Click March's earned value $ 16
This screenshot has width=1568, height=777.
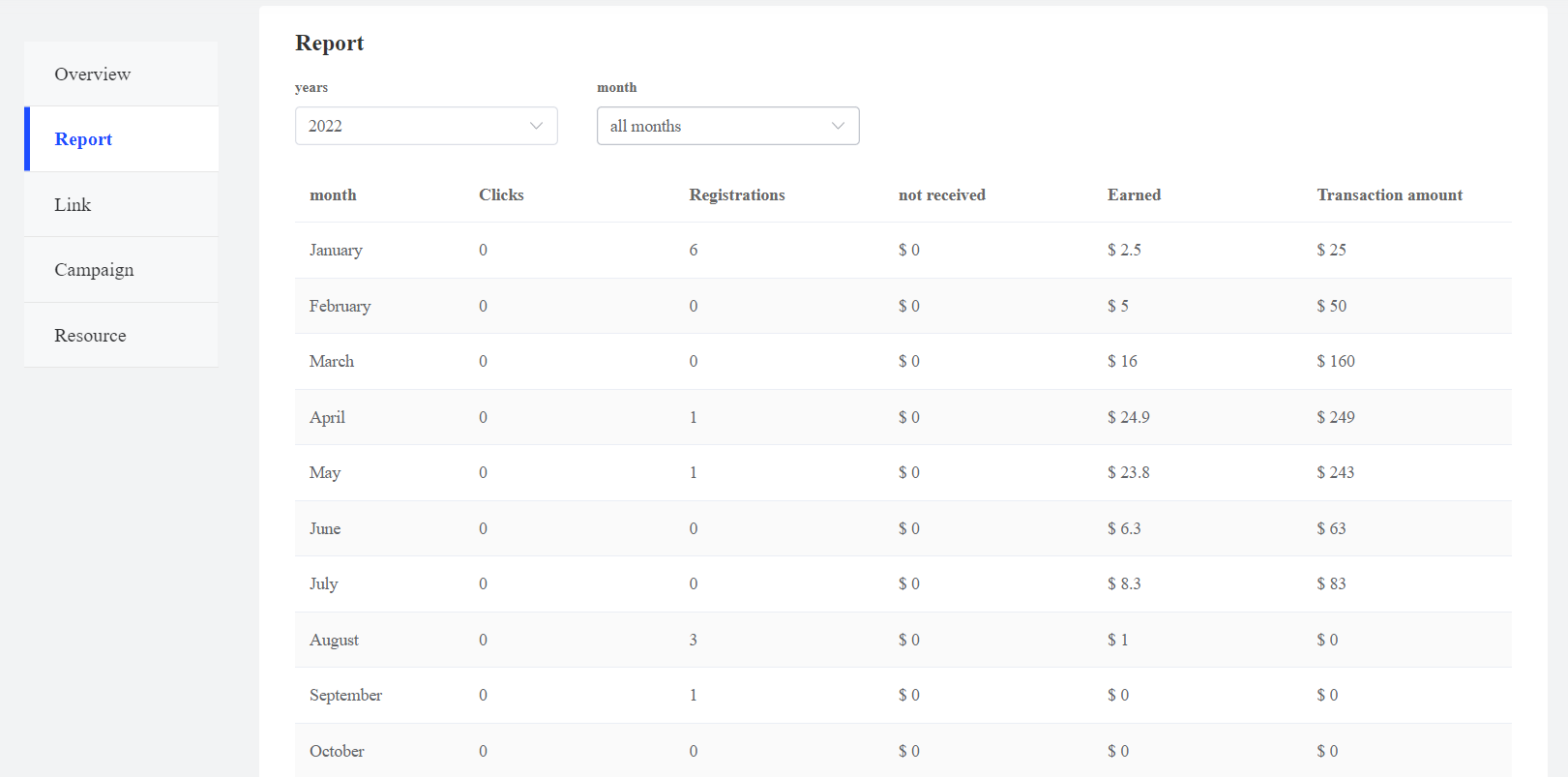tap(1122, 361)
